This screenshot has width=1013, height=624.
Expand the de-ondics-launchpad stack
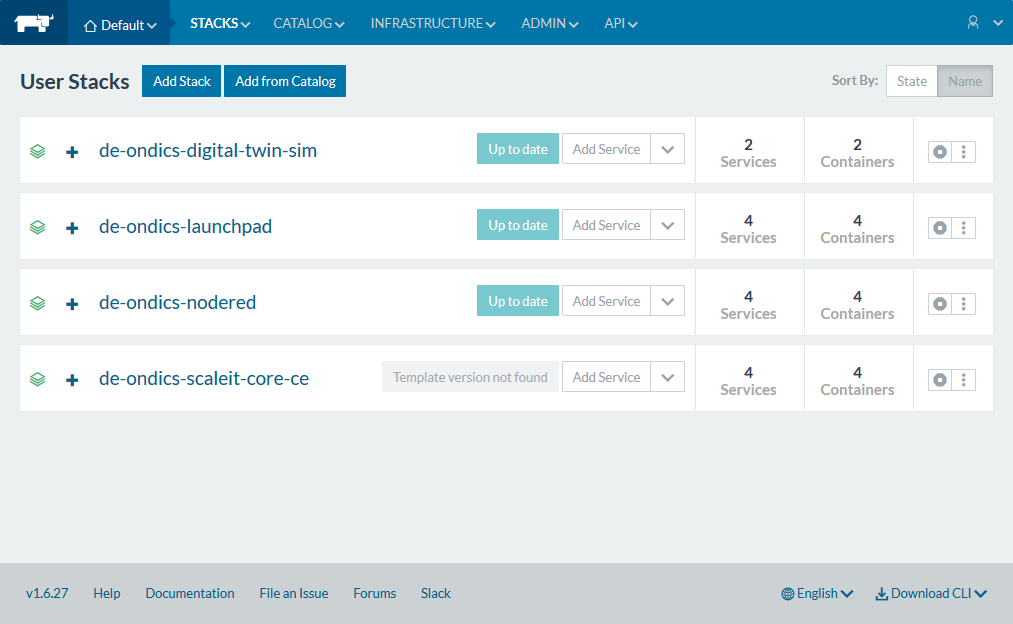click(x=72, y=228)
